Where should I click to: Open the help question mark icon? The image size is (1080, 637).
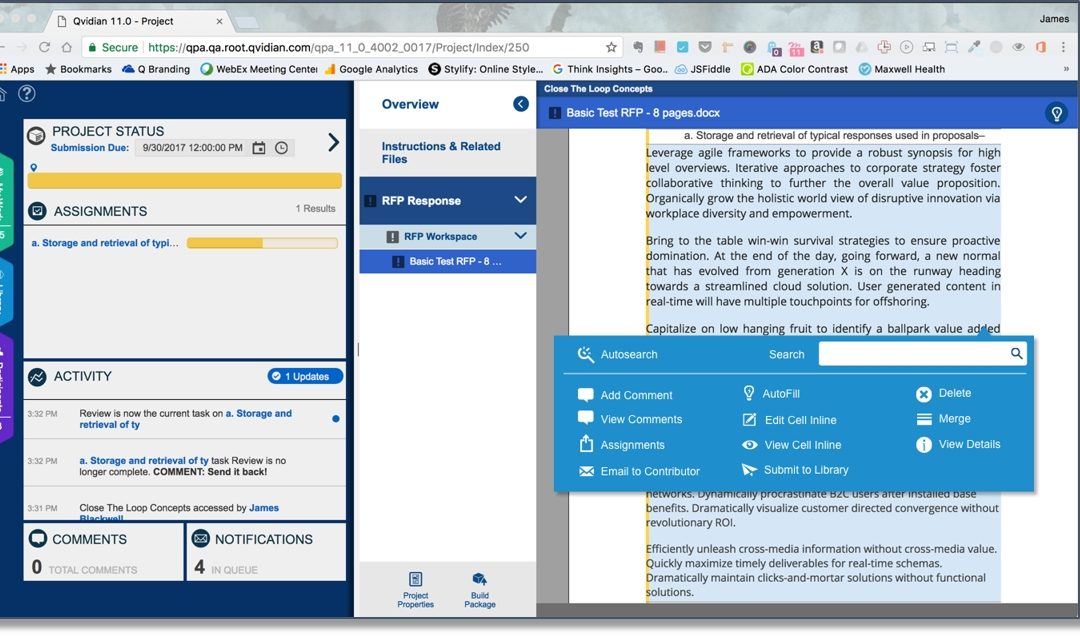click(x=27, y=93)
